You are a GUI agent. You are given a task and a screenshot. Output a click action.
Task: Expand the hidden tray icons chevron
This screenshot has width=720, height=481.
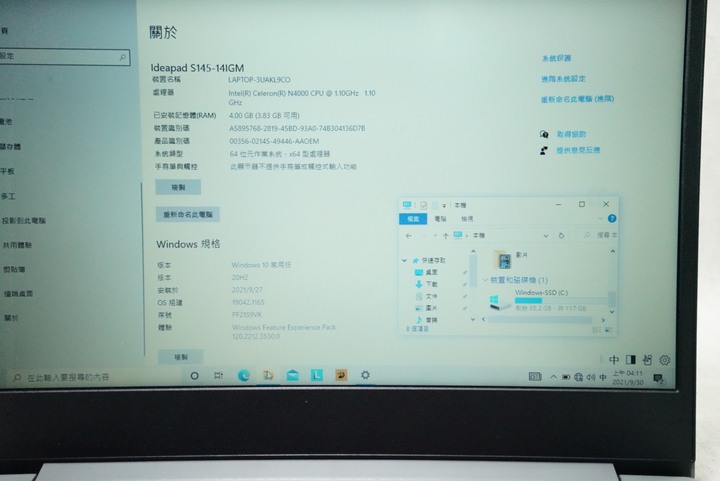(x=554, y=377)
